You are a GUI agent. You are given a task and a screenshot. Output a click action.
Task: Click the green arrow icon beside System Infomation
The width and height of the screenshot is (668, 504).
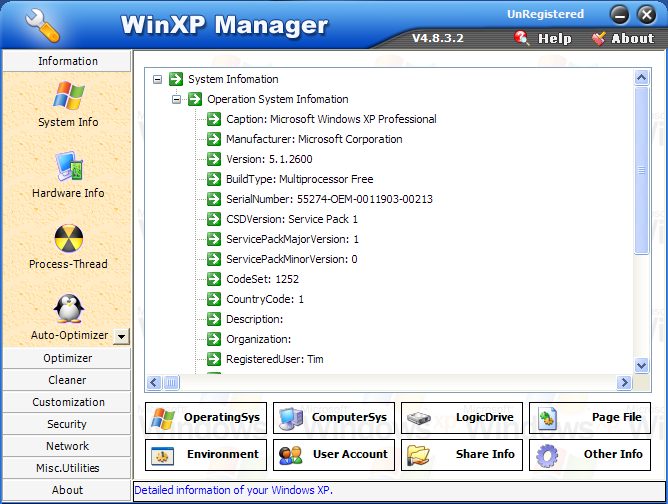click(x=176, y=79)
